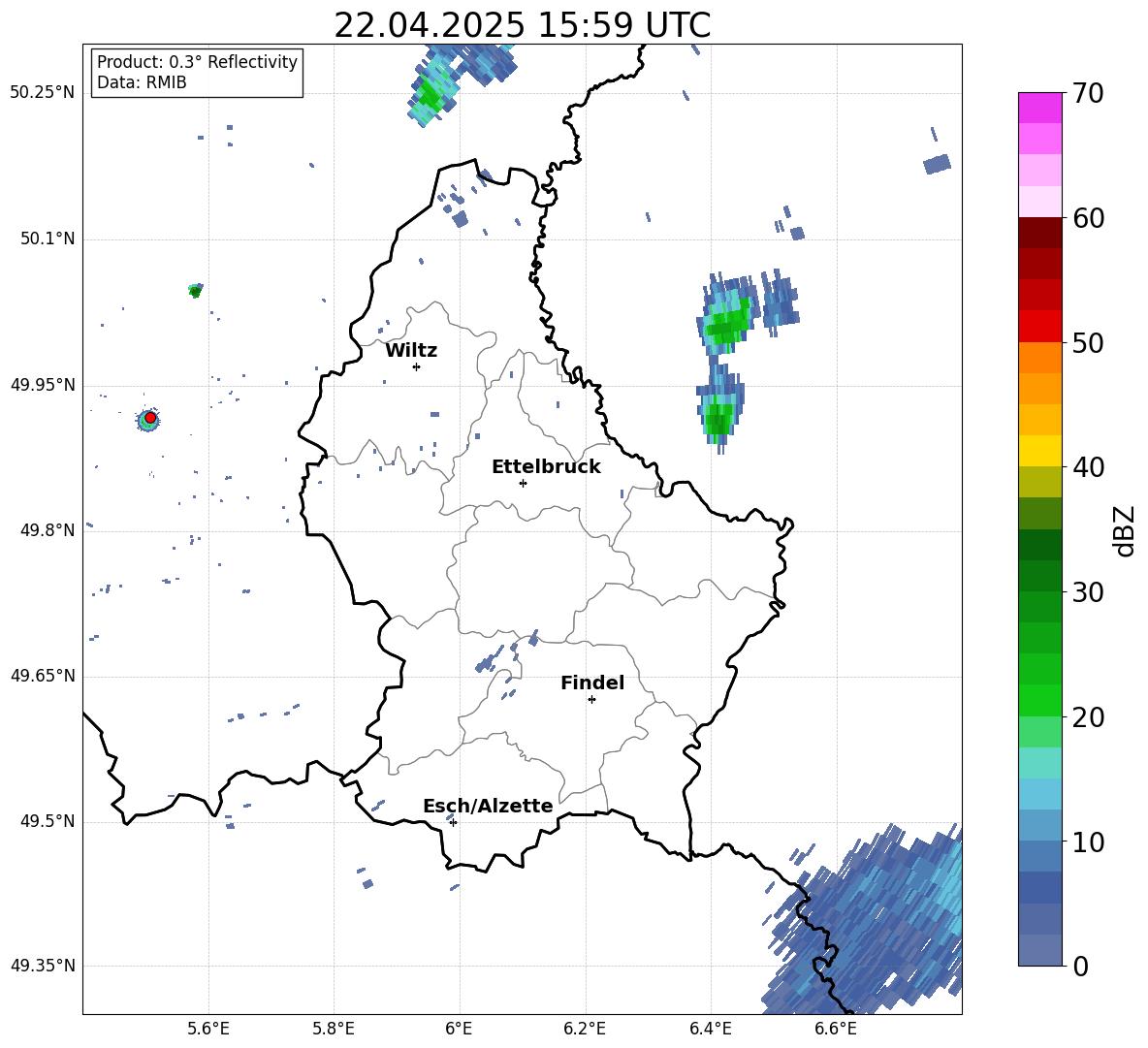The width and height of the screenshot is (1148, 1048).
Task: Click the 5.8°E longitude label
Action: click(334, 1029)
